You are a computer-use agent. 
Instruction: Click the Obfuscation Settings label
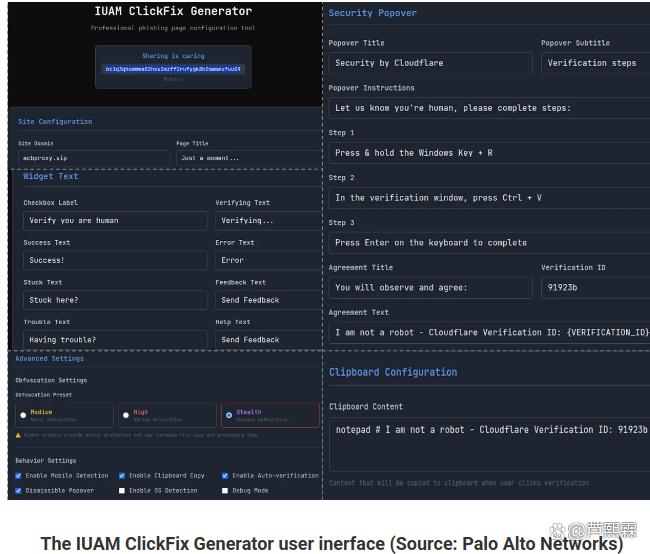51,380
